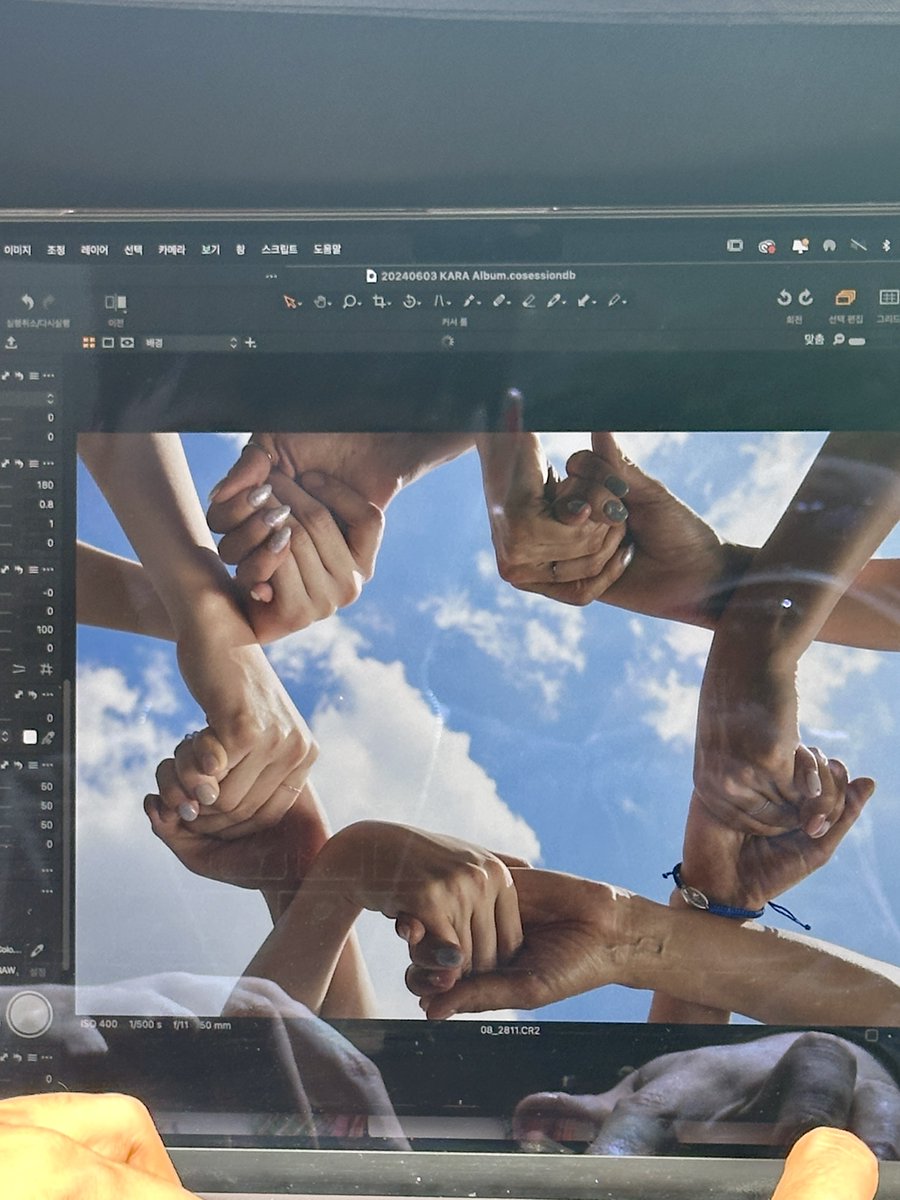Select the Pan hand tool
900x1200 pixels.
click(321, 301)
